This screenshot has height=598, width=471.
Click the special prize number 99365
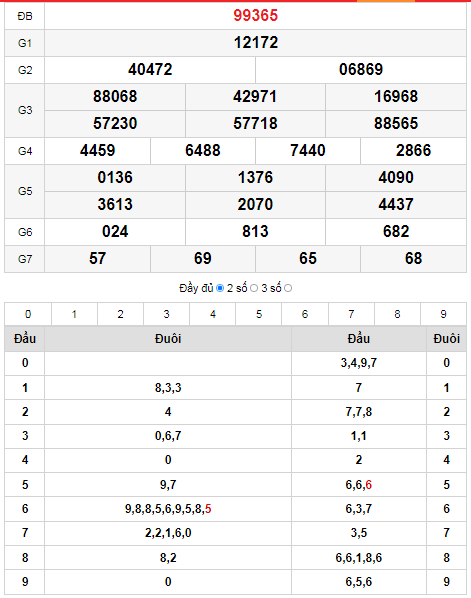click(x=256, y=16)
